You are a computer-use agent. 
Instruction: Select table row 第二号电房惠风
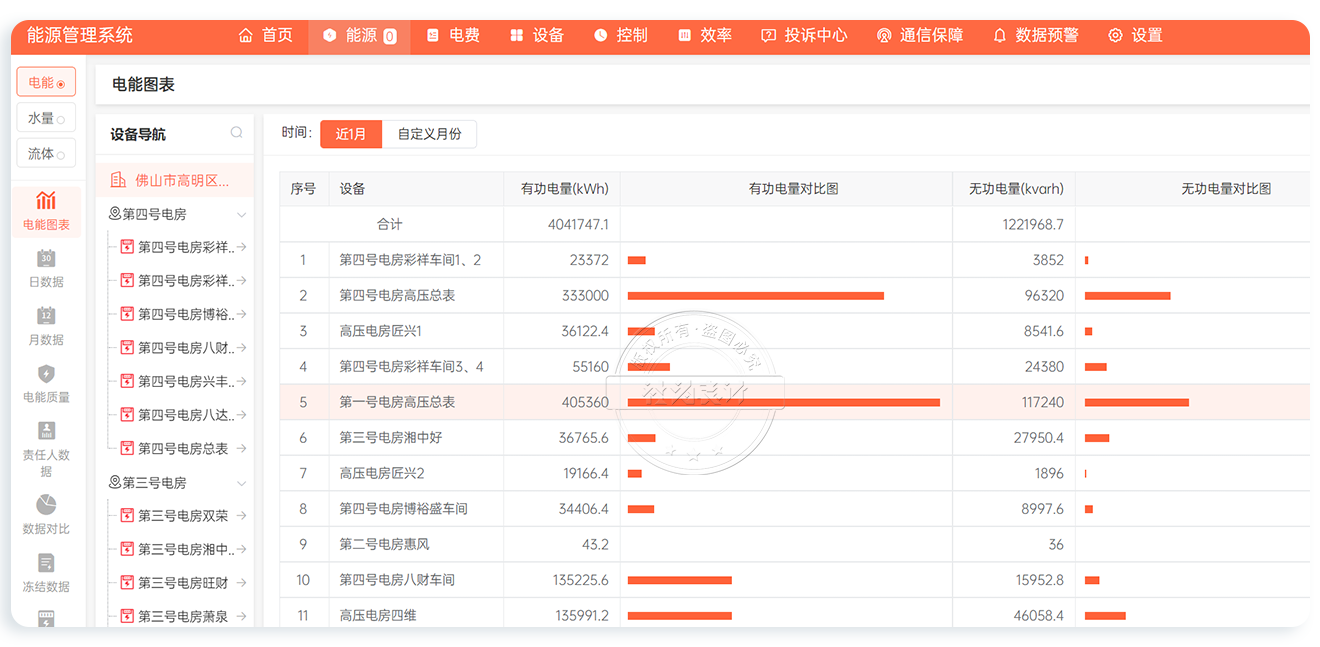pos(795,544)
